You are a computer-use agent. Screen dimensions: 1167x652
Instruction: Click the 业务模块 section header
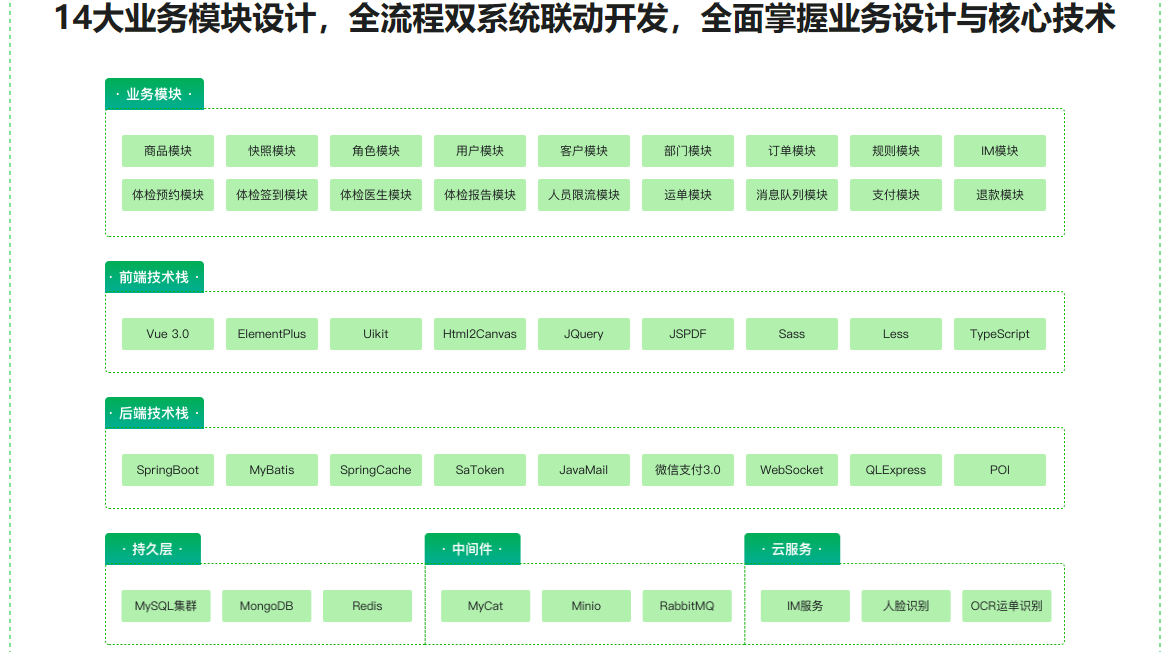[x=154, y=94]
